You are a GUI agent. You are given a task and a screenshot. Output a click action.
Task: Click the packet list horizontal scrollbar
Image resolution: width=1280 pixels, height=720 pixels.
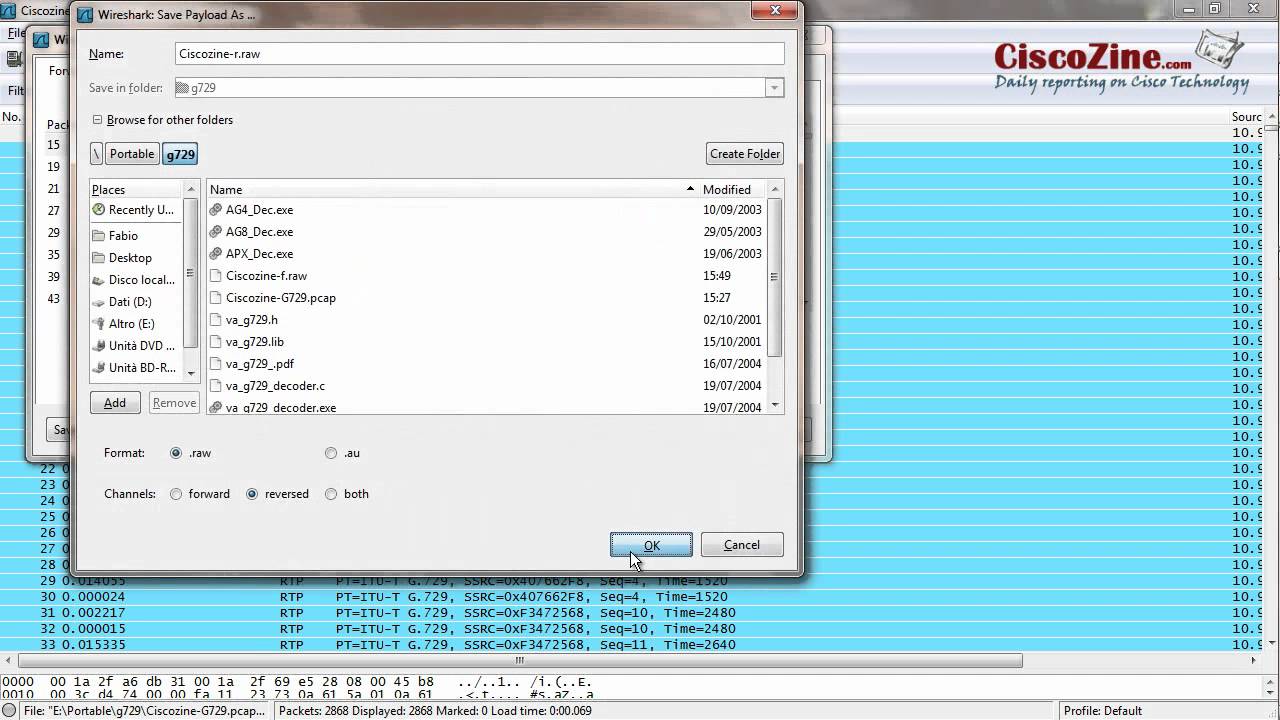[x=519, y=661]
